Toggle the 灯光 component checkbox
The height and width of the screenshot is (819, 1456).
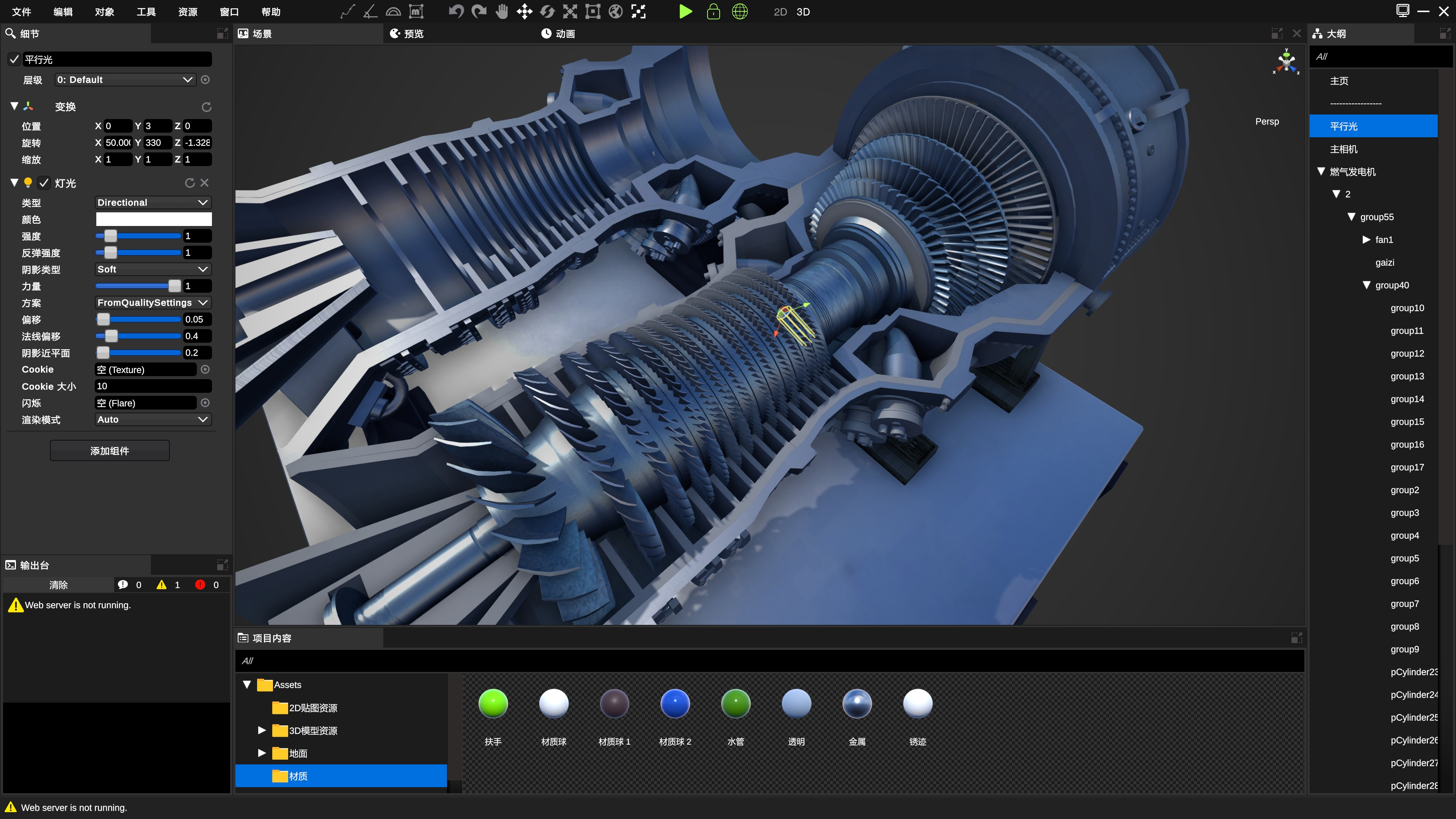(44, 183)
